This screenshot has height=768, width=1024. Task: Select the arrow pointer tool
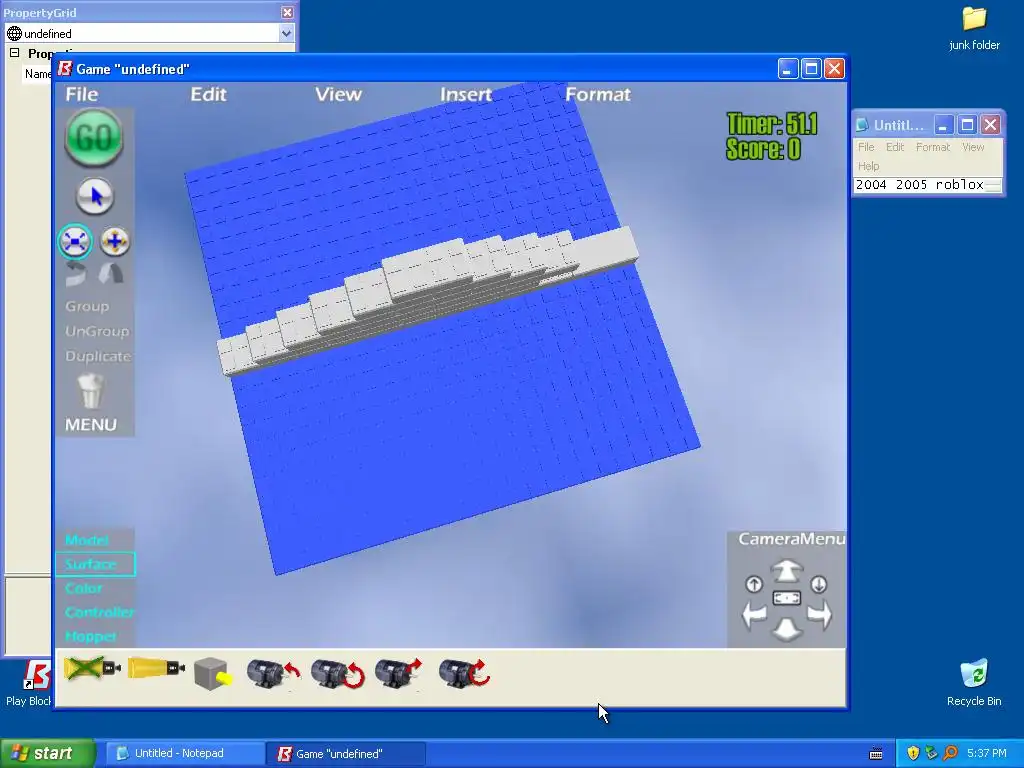95,196
